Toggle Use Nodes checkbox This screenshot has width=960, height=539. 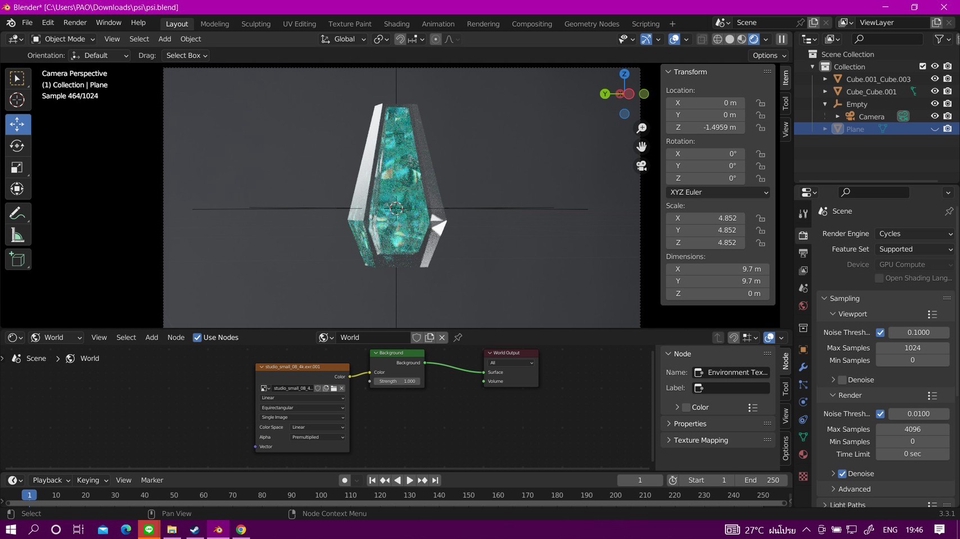(197, 337)
